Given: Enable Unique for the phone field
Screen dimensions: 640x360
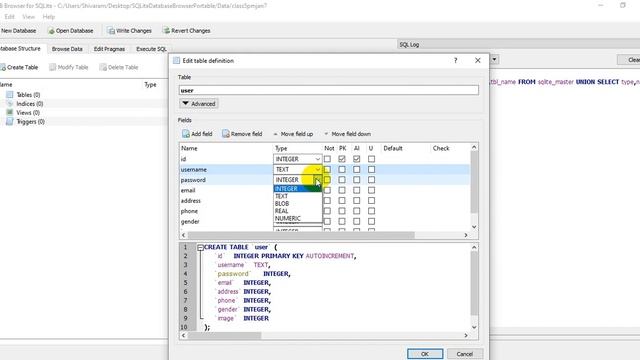Looking at the screenshot, I should point(371,211).
